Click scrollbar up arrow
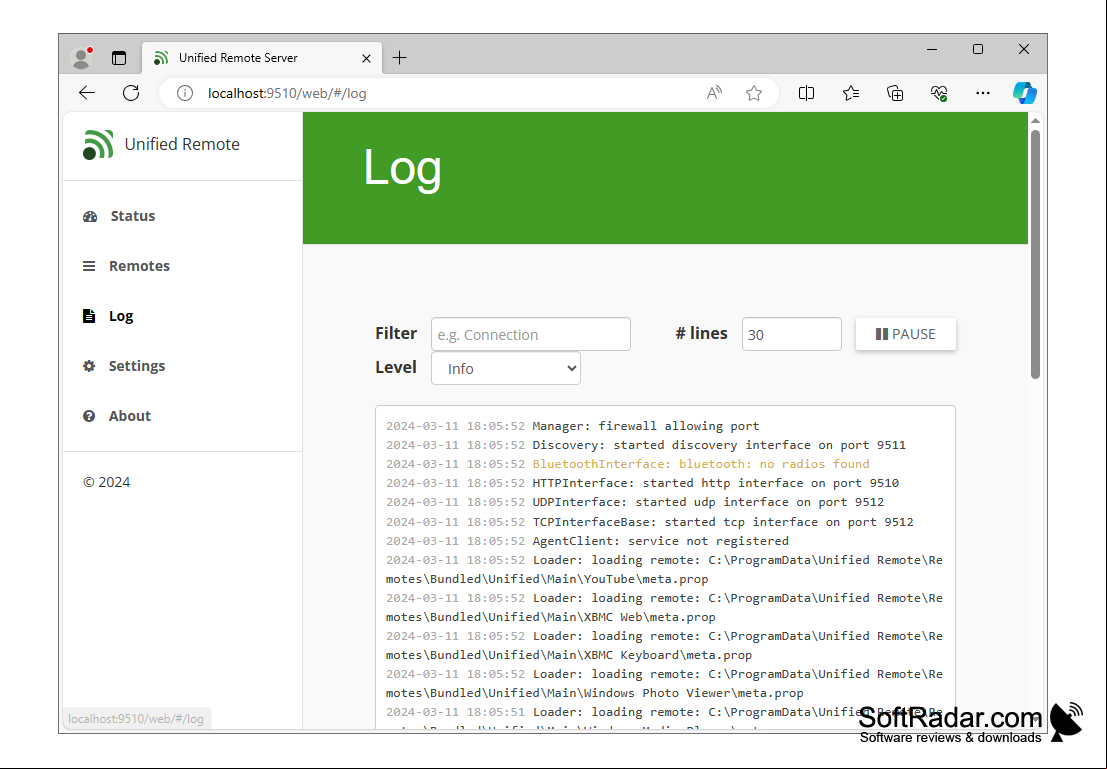Image resolution: width=1107 pixels, height=769 pixels. (1035, 121)
